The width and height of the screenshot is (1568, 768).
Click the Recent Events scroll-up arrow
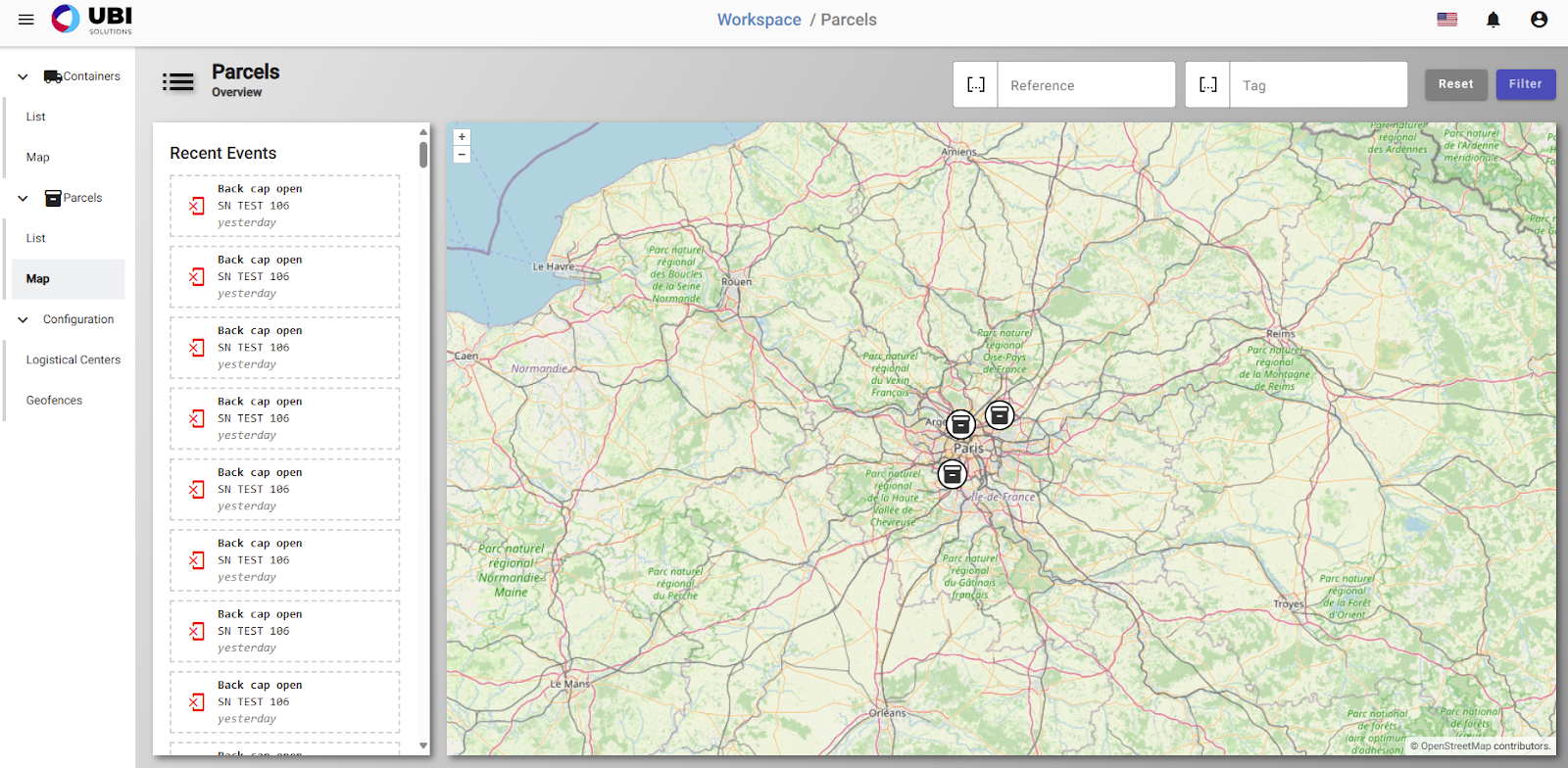[423, 131]
